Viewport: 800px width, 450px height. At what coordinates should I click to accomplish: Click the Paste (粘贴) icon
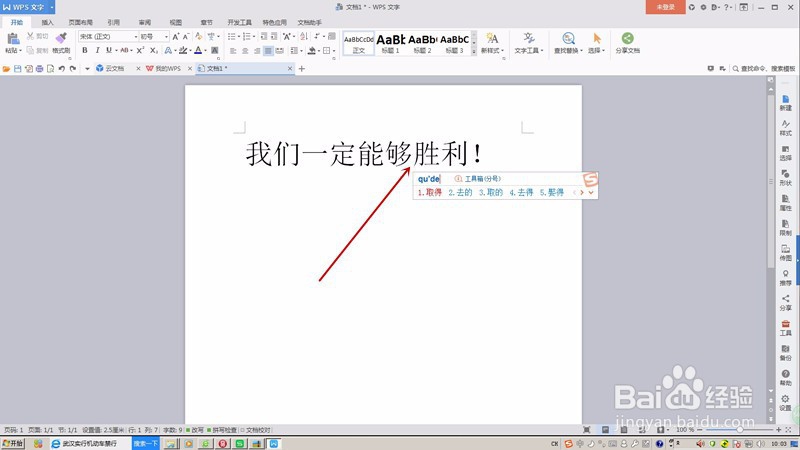coord(13,39)
